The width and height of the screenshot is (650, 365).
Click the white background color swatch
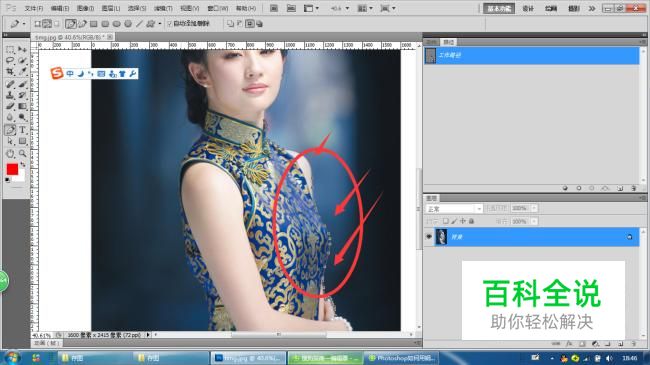coord(20,178)
